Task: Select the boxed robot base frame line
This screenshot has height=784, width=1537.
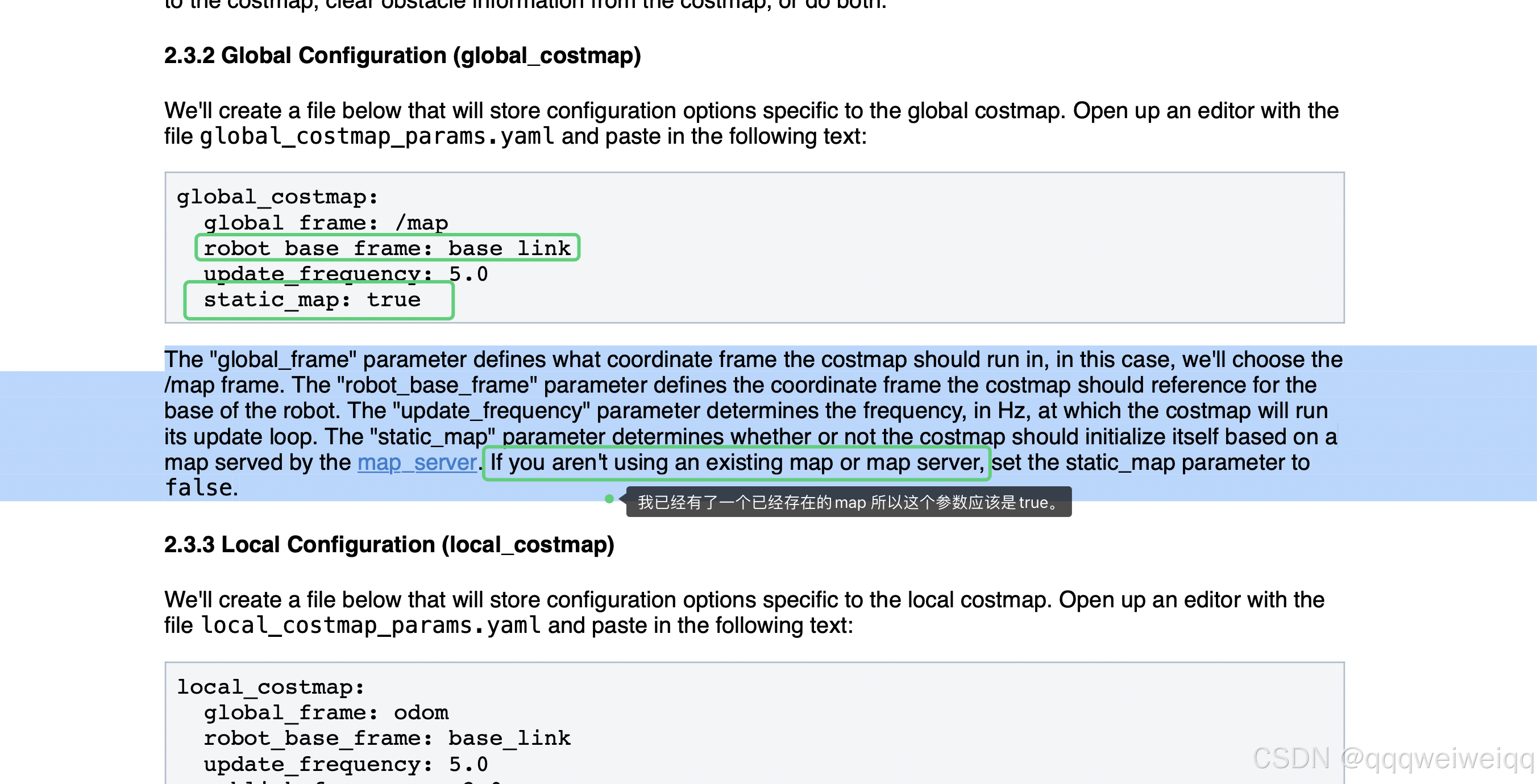Action: tap(387, 248)
